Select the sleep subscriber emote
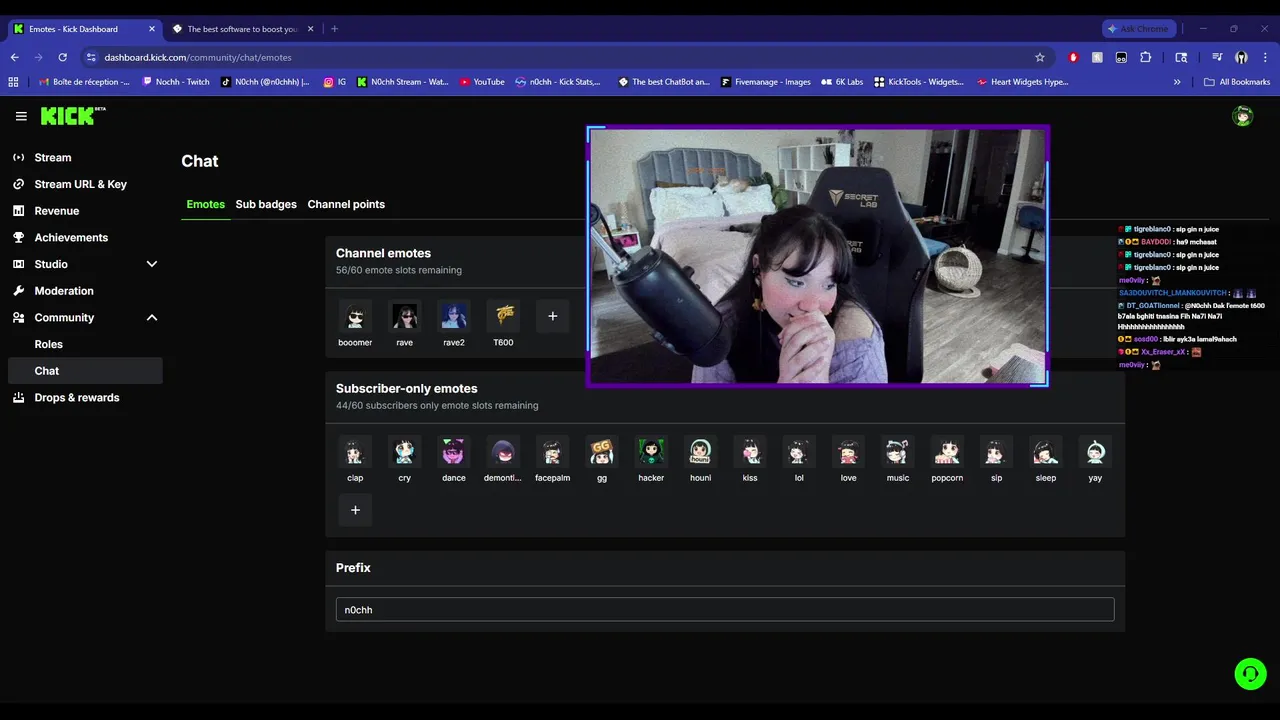 tap(1046, 452)
